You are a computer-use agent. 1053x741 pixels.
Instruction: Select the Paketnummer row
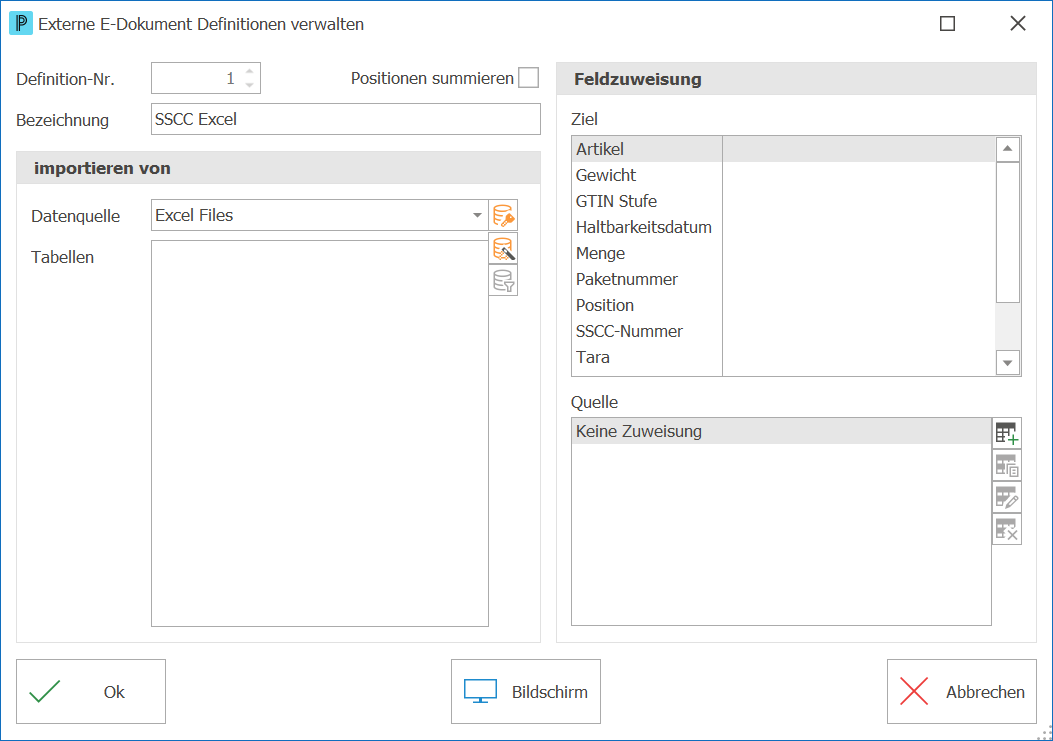point(783,279)
